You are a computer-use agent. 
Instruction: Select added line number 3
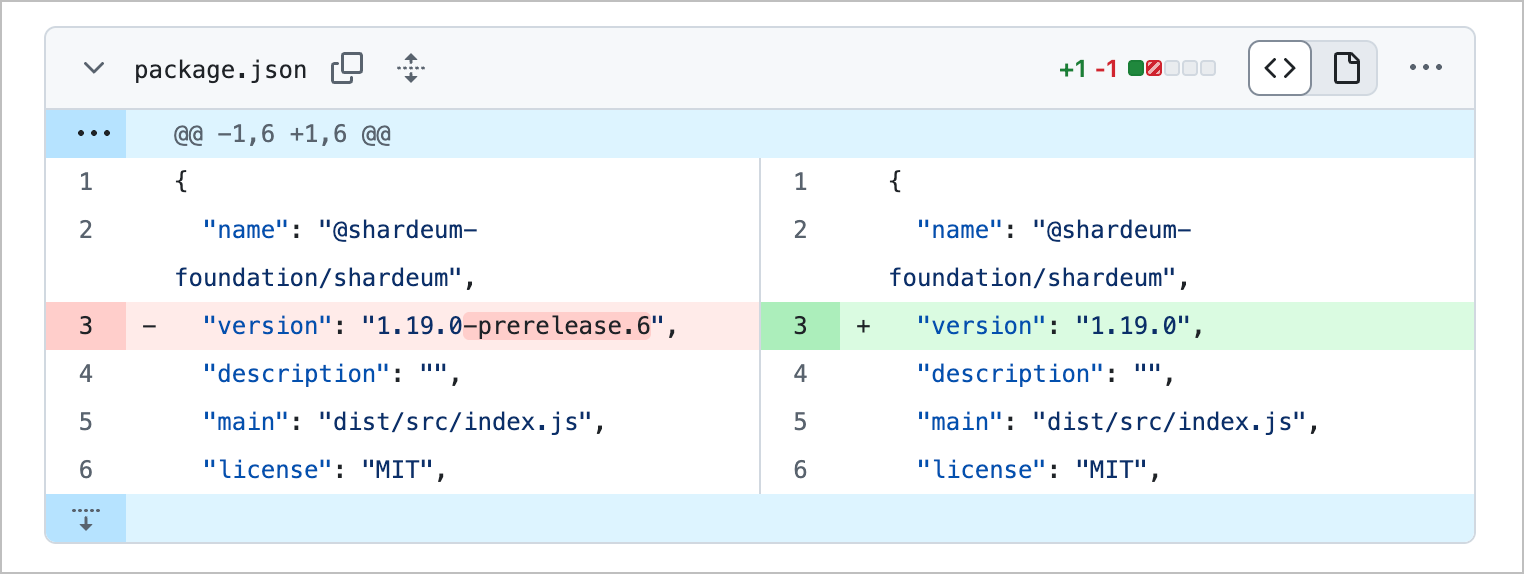click(800, 326)
